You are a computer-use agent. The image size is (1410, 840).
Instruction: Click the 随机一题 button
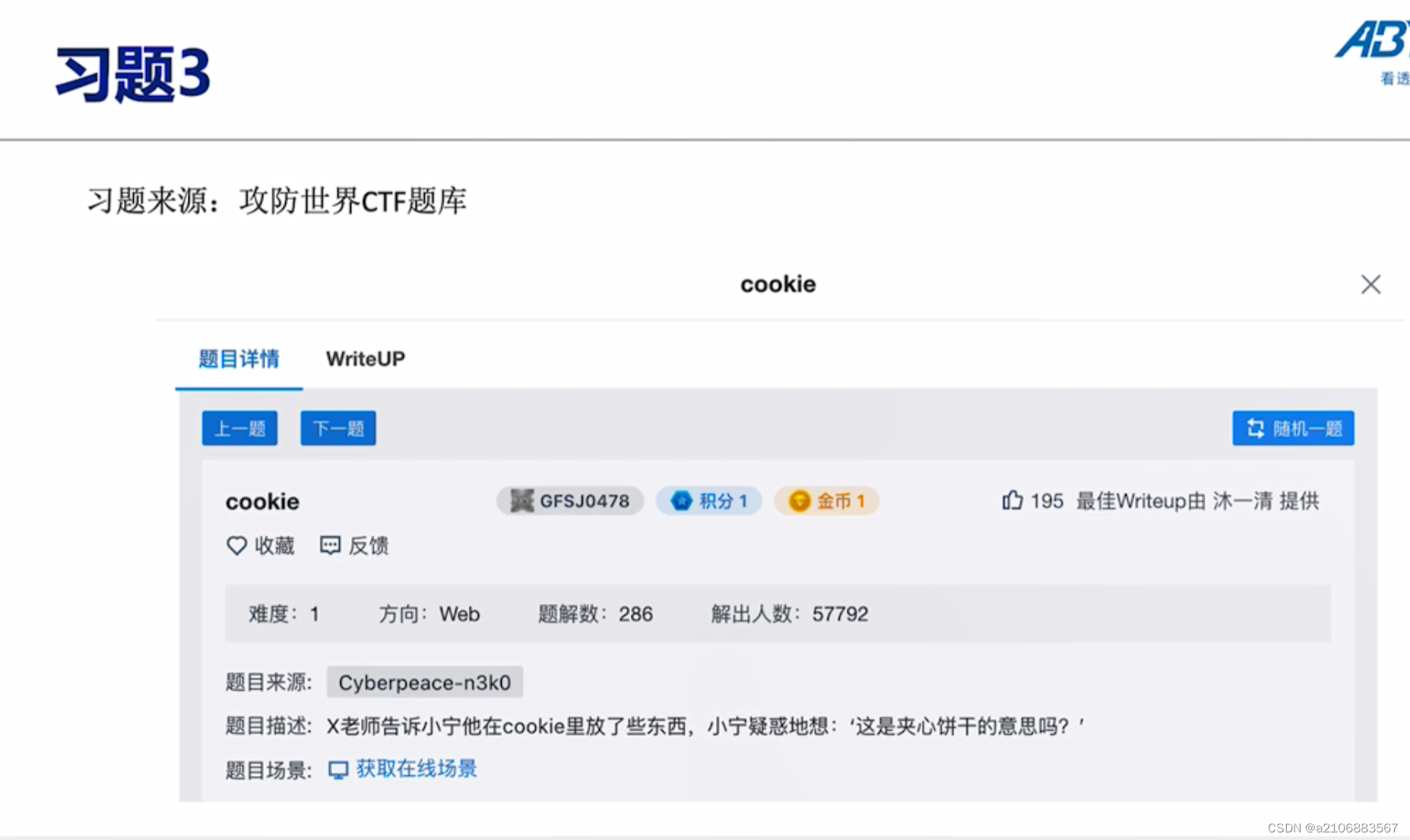[x=1292, y=428]
